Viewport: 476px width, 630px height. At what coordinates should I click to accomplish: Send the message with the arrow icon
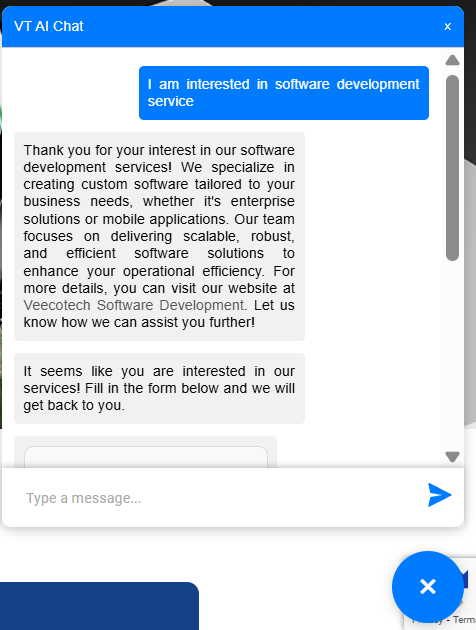point(440,495)
